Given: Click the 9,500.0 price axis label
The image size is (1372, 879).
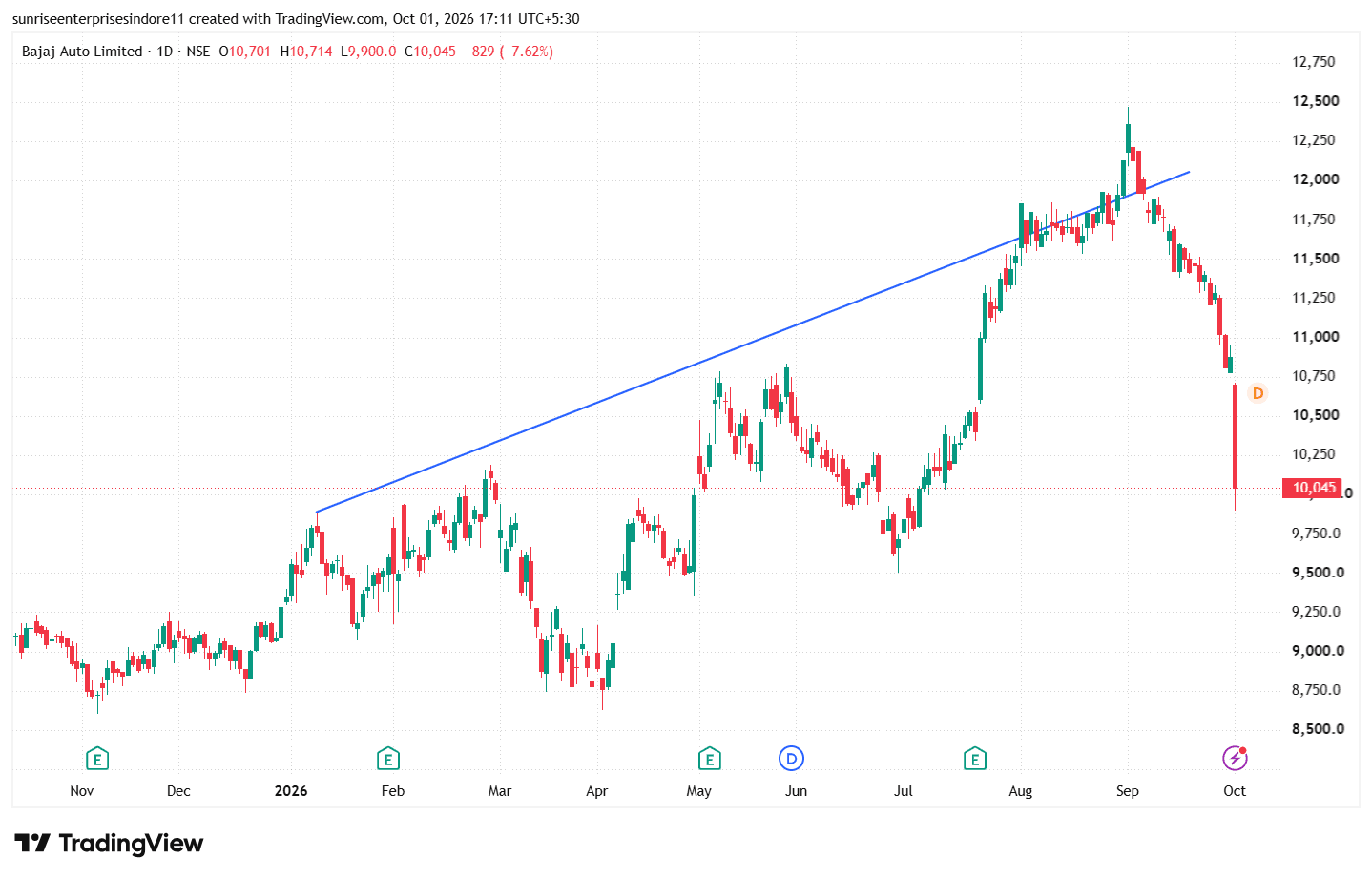Looking at the screenshot, I should point(1318,573).
